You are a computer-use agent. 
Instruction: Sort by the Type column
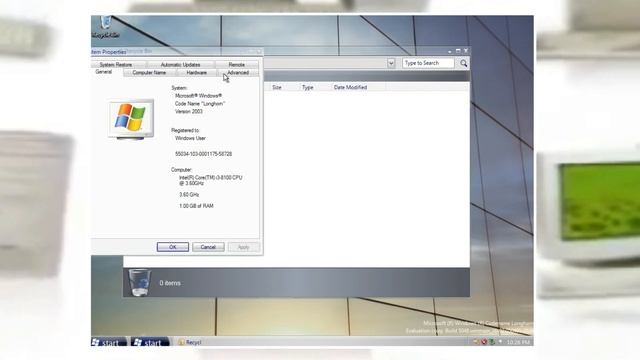coord(308,87)
